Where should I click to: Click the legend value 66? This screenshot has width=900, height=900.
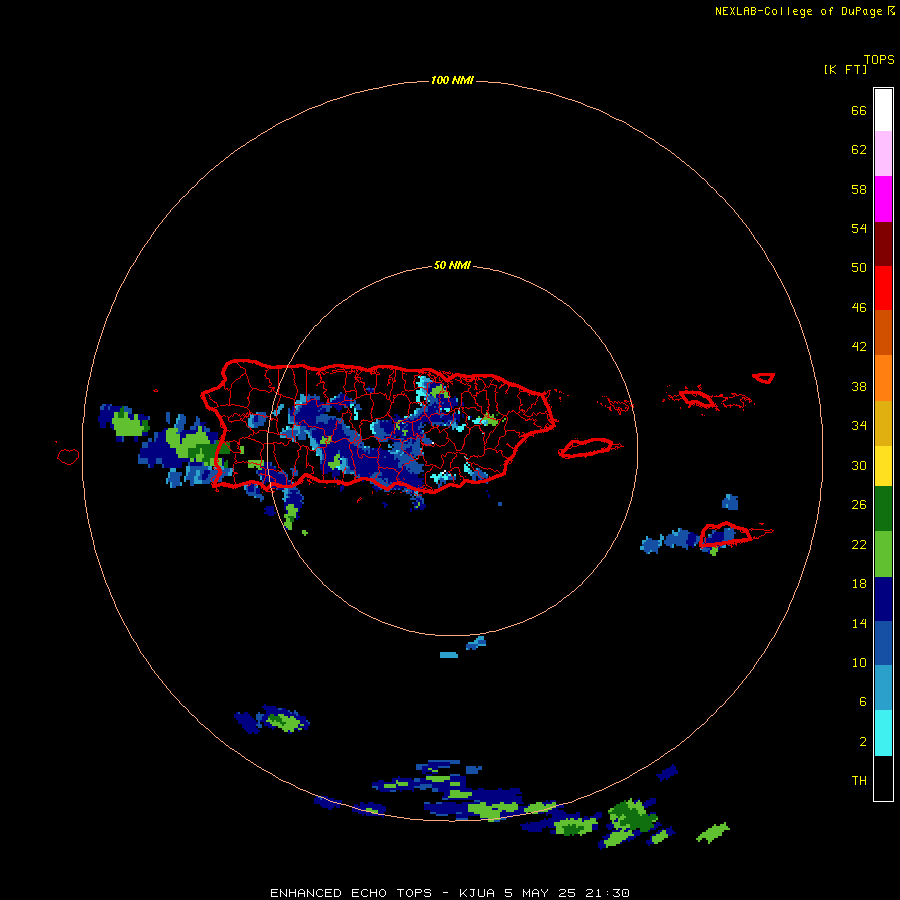859,111
